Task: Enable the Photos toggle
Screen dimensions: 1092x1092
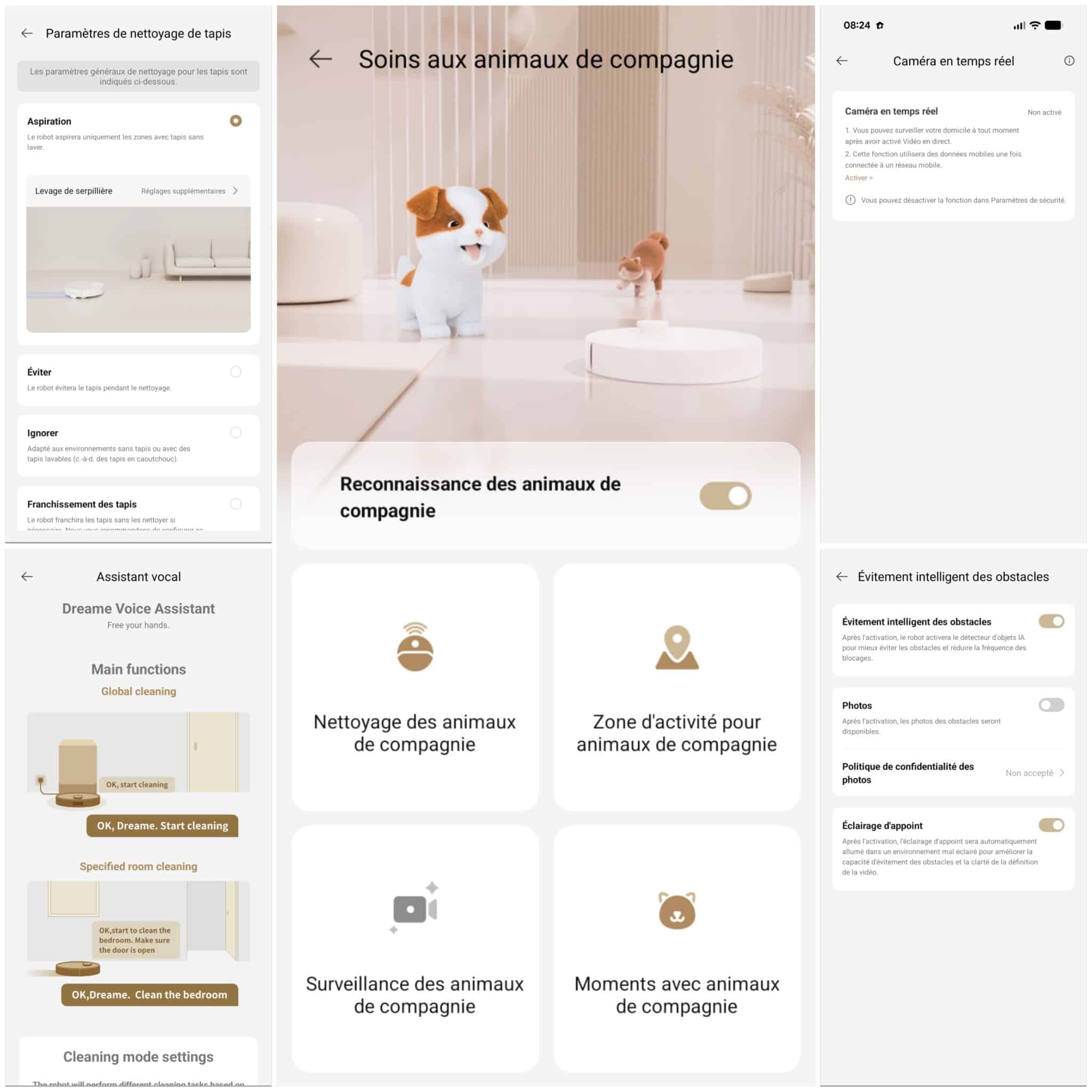Action: click(x=1051, y=705)
